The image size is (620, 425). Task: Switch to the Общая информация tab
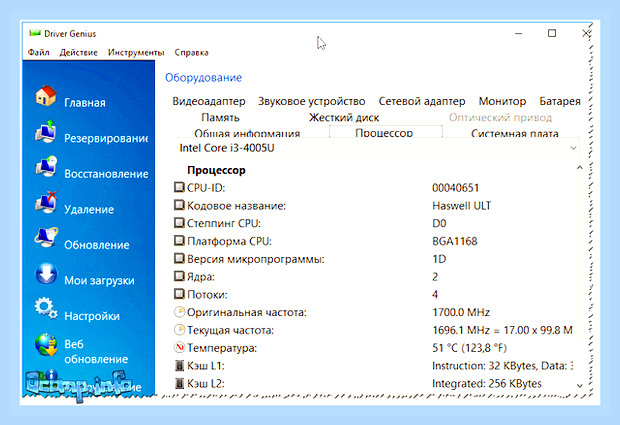[x=247, y=133]
